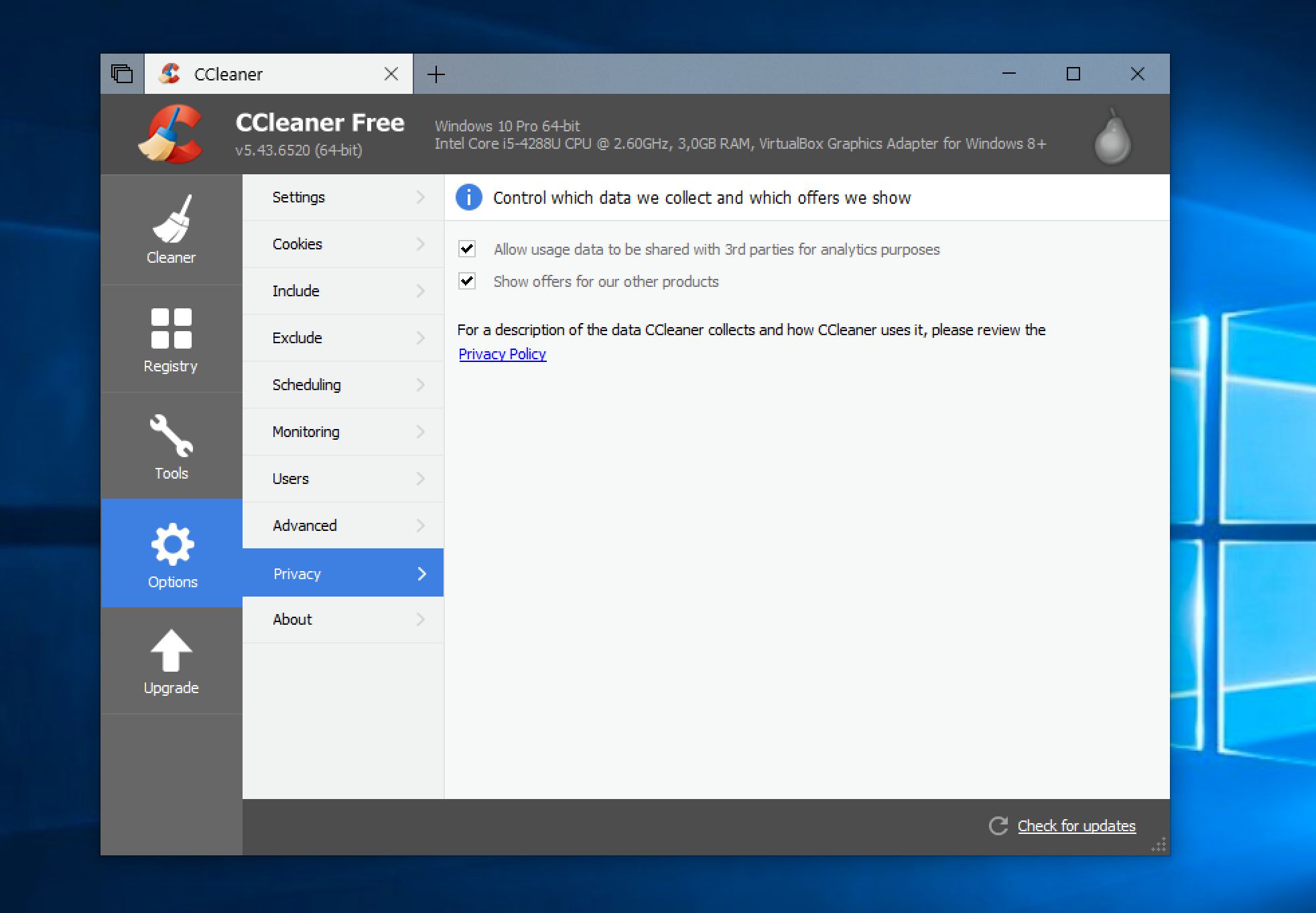Viewport: 1316px width, 913px height.
Task: Click the Check for updates link
Action: click(1076, 826)
